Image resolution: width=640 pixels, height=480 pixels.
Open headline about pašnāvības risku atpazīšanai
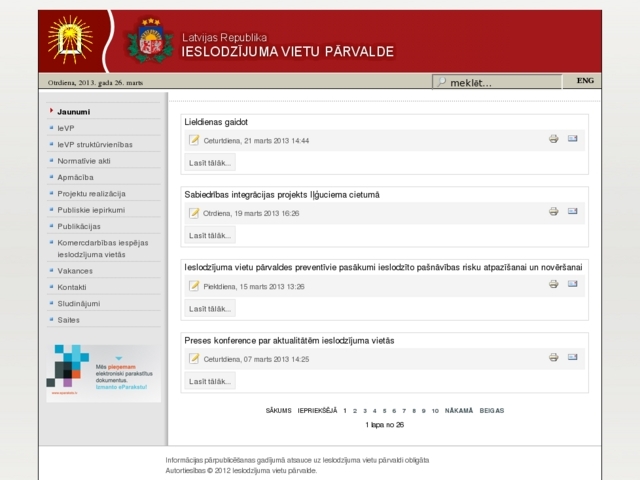(x=383, y=267)
